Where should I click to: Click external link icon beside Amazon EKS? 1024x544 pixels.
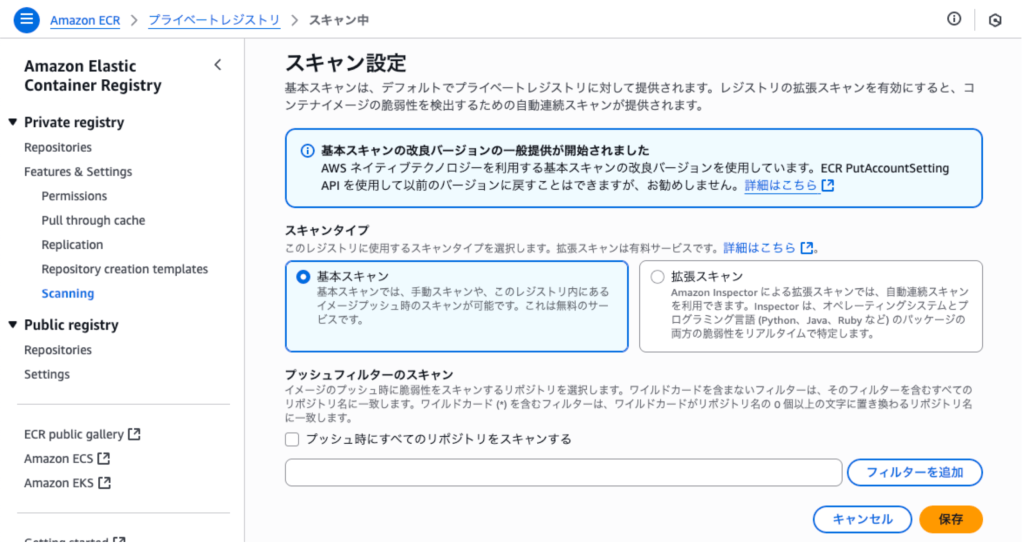[x=104, y=483]
